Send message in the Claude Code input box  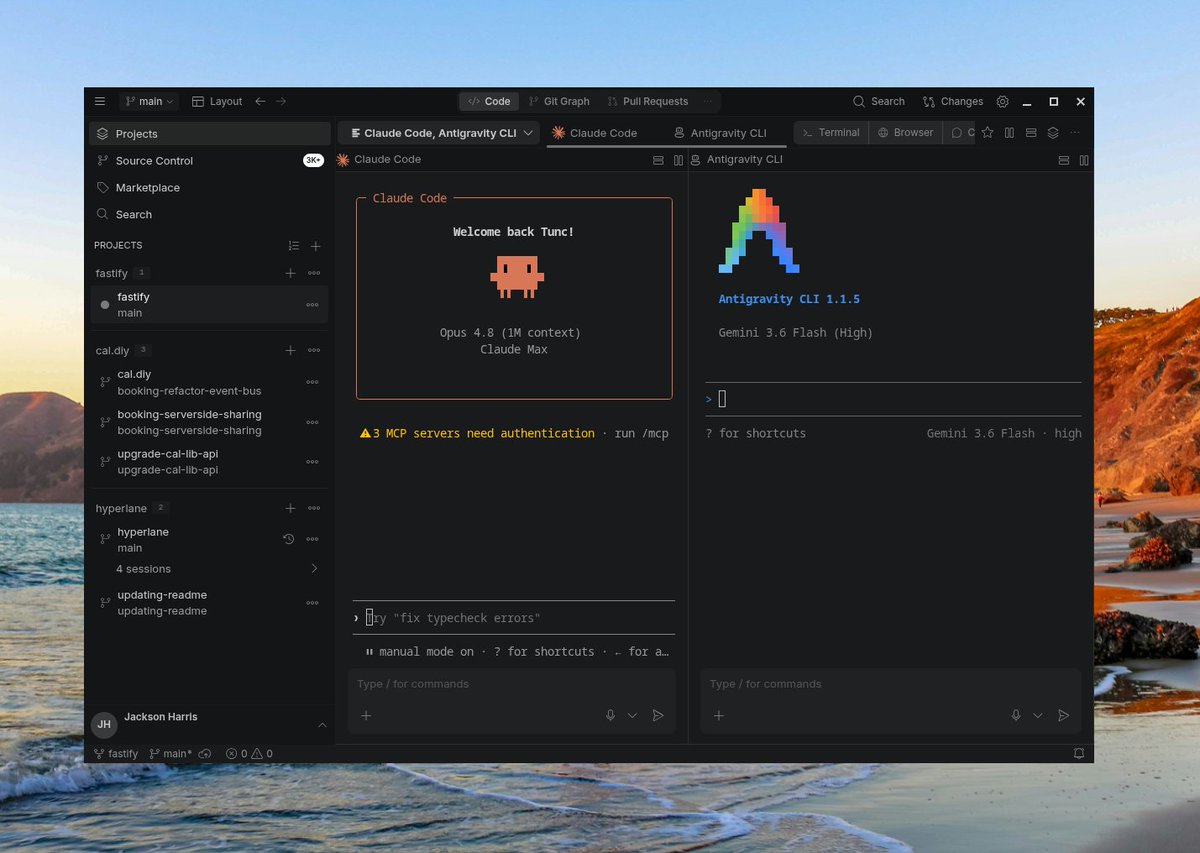(x=657, y=715)
